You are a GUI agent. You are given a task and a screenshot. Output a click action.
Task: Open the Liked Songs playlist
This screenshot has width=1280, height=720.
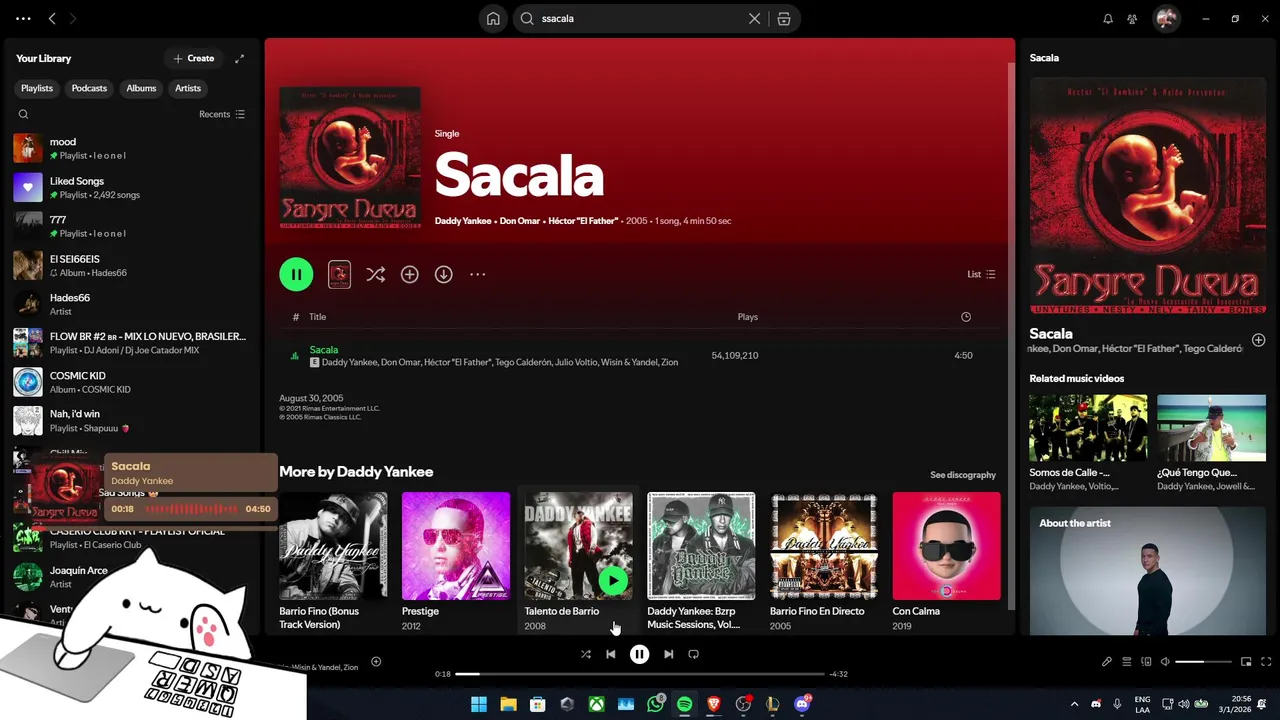(131, 187)
